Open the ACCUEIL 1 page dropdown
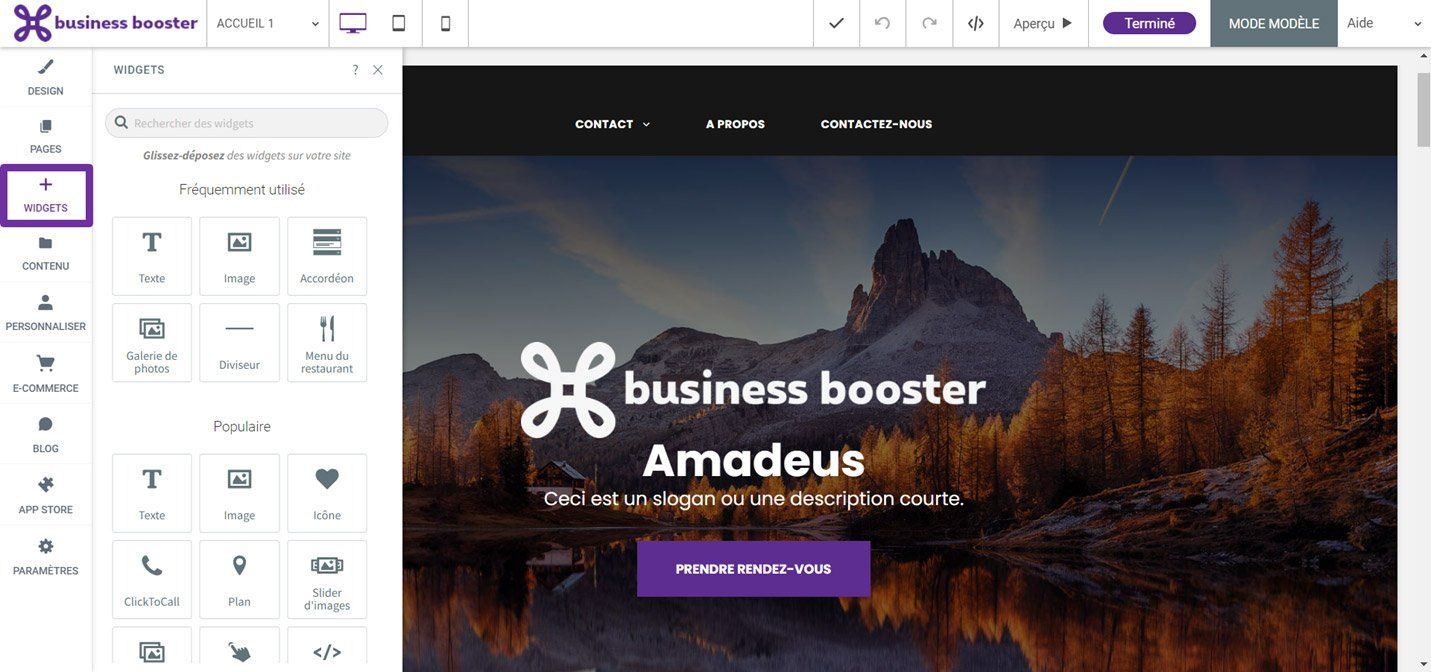Screen dimensions: 1431x672 click(x=268, y=23)
